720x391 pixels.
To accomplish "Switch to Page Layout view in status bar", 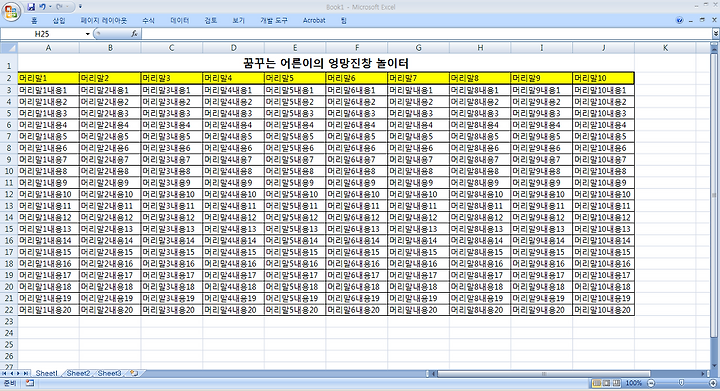I will [x=607, y=383].
